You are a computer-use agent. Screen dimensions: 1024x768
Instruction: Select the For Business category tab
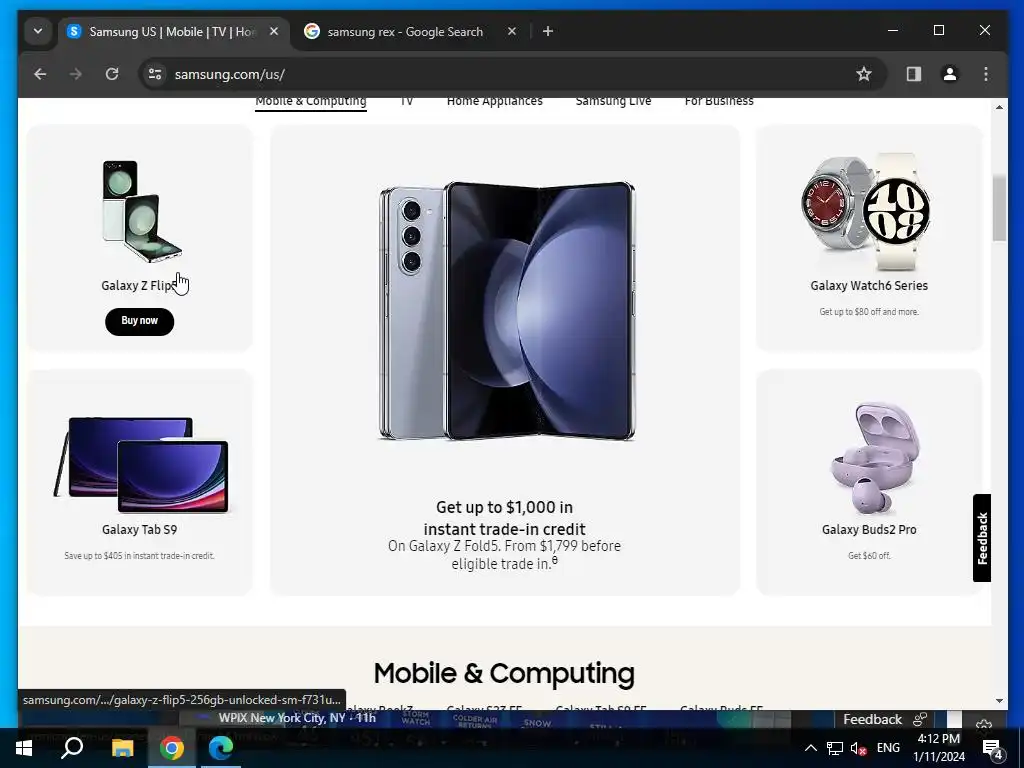coord(719,102)
